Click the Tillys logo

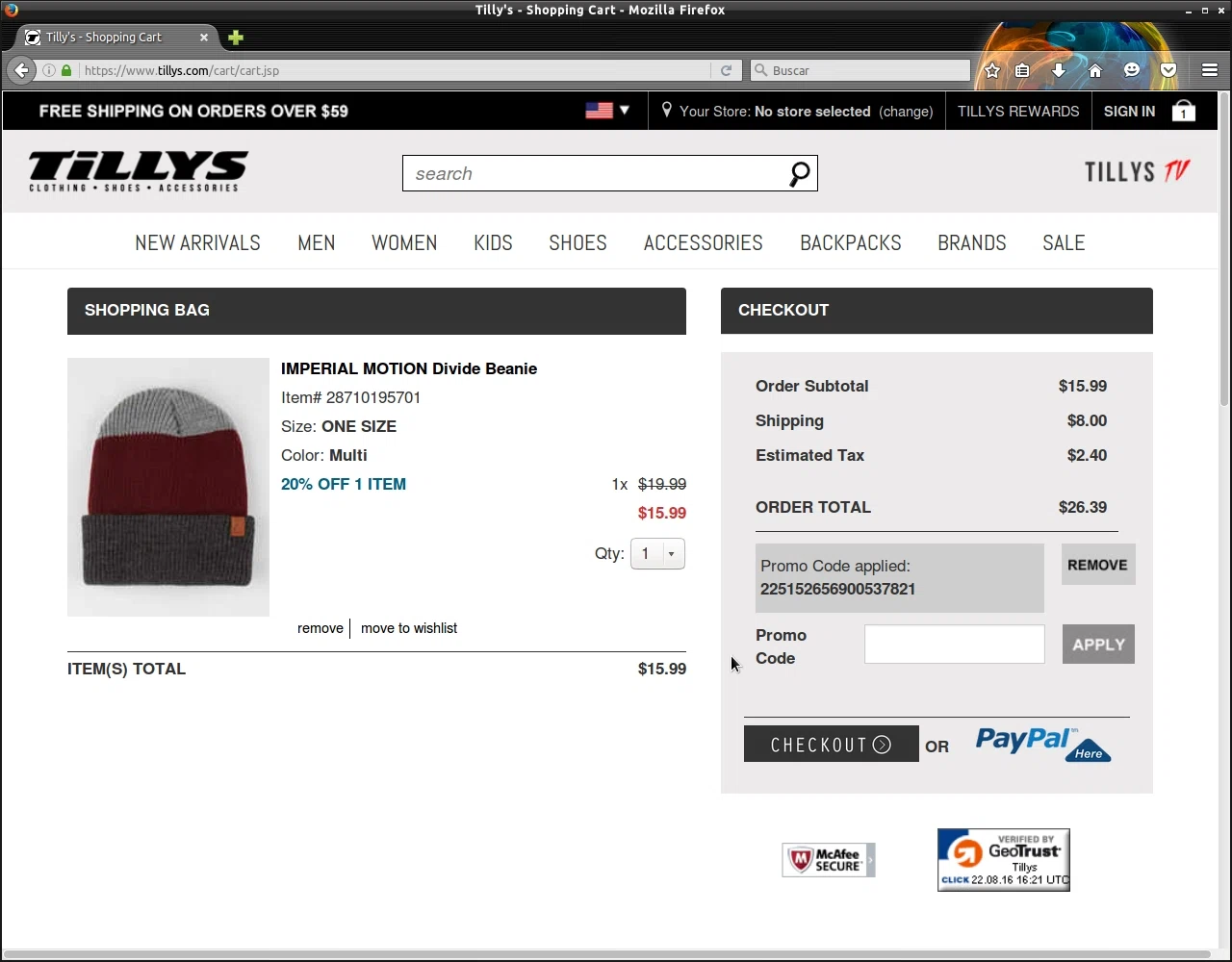[x=139, y=171]
